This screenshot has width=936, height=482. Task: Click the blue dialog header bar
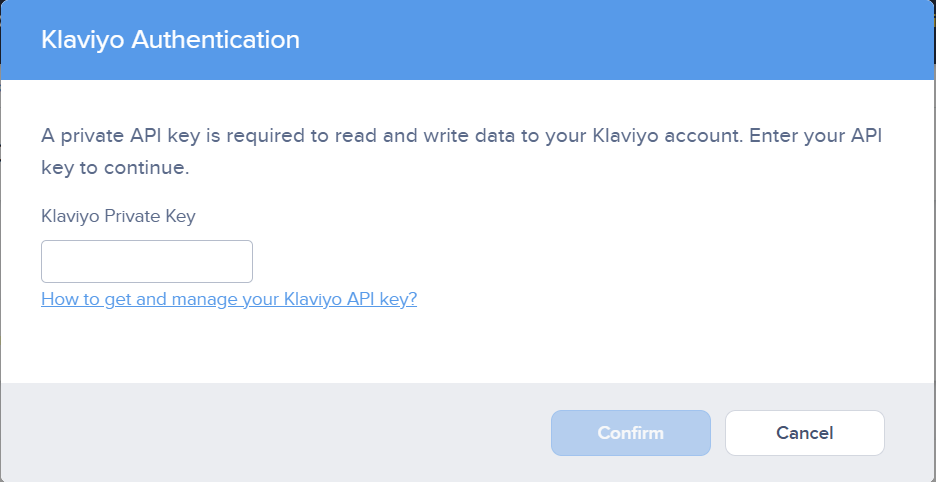pyautogui.click(x=600, y=40)
